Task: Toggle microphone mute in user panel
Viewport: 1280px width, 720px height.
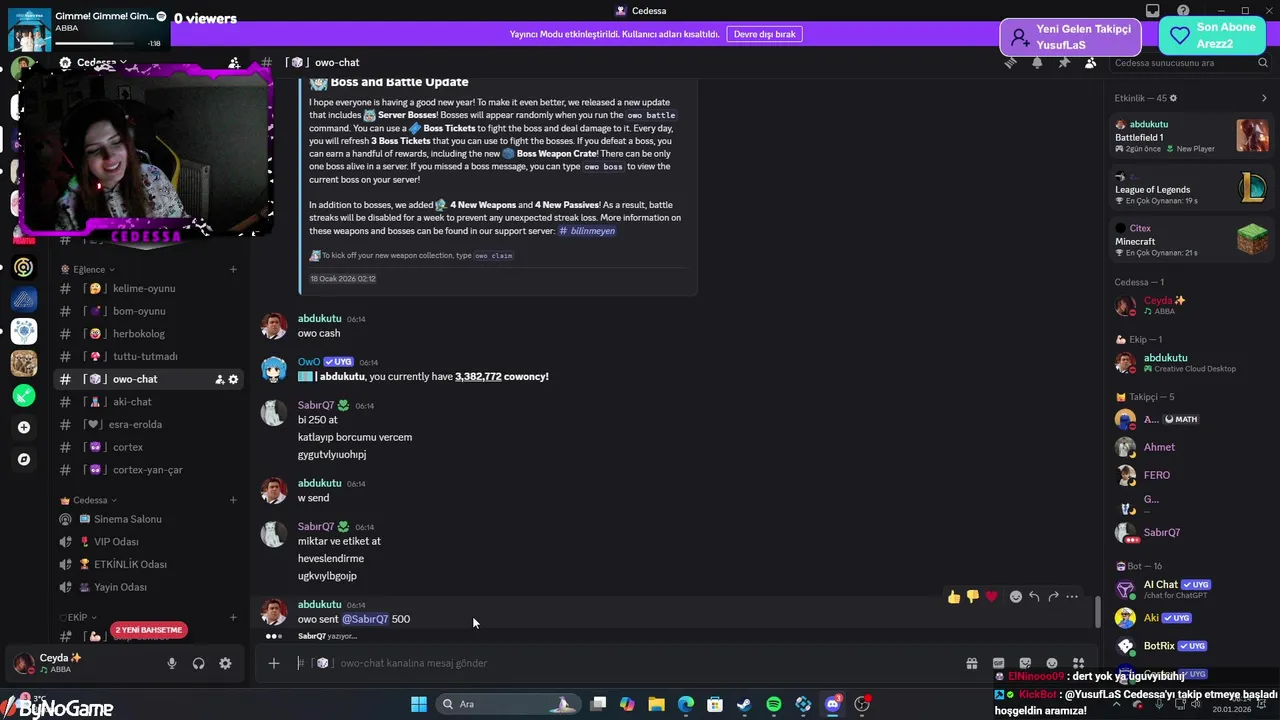Action: [x=172, y=663]
